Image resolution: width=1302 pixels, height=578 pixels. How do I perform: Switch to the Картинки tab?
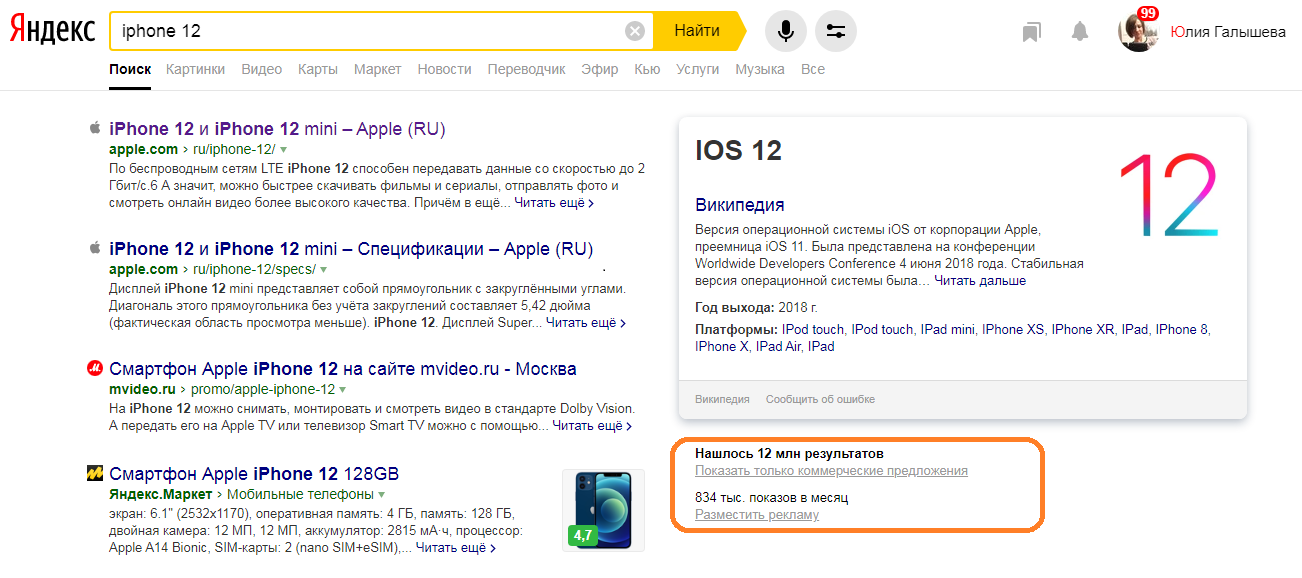tap(196, 69)
